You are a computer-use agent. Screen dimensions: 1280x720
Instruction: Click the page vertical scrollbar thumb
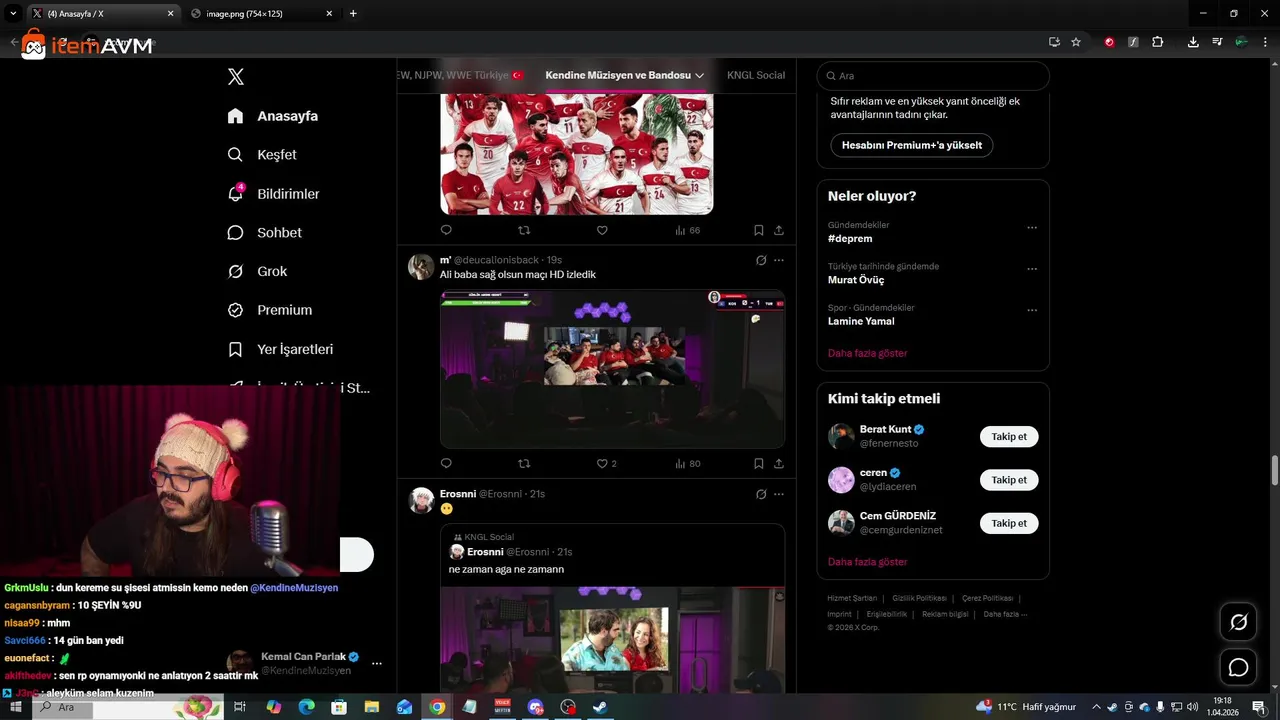[x=1274, y=470]
